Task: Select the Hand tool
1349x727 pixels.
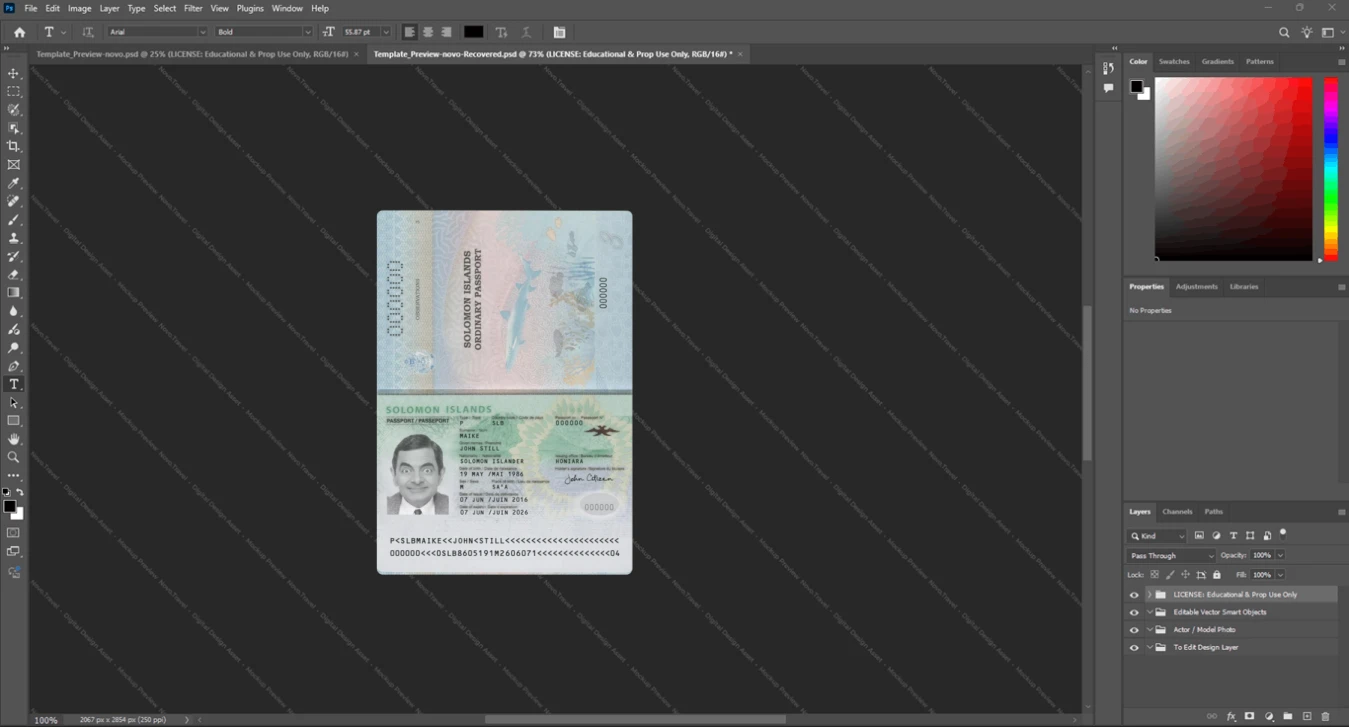Action: pyautogui.click(x=14, y=439)
